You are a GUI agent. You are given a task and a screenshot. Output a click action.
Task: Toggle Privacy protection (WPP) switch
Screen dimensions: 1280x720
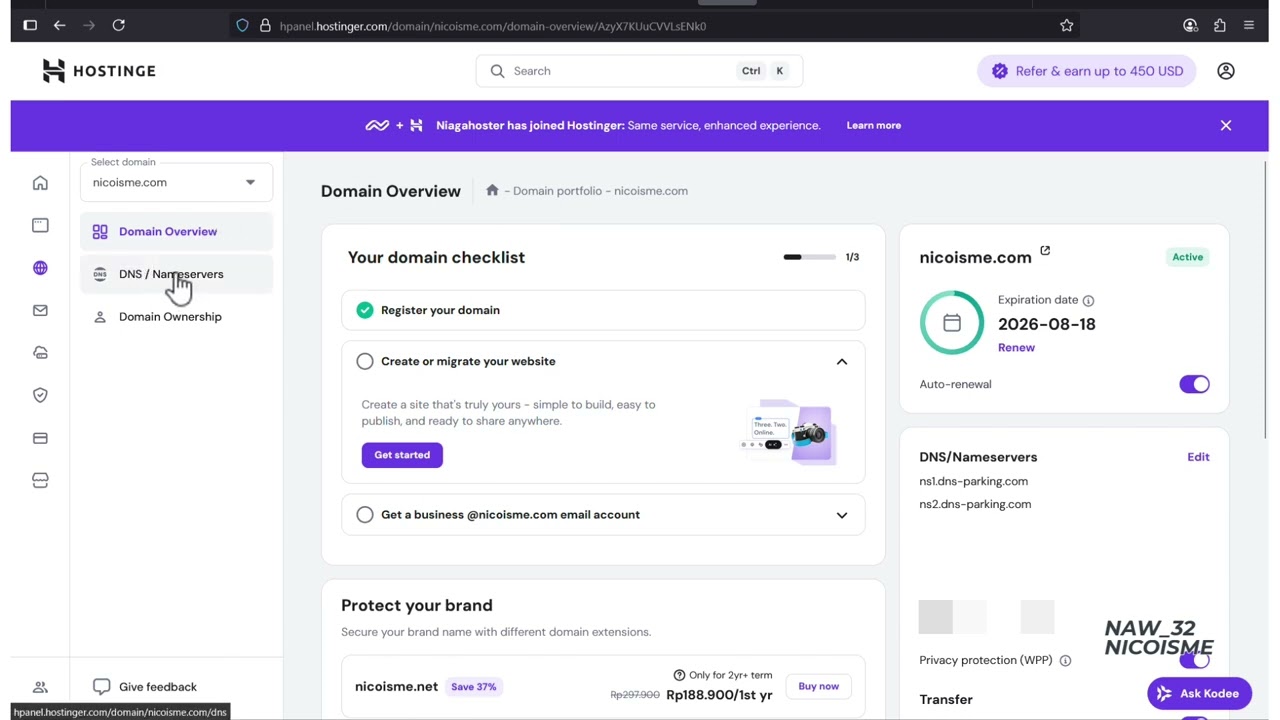(x=1194, y=660)
